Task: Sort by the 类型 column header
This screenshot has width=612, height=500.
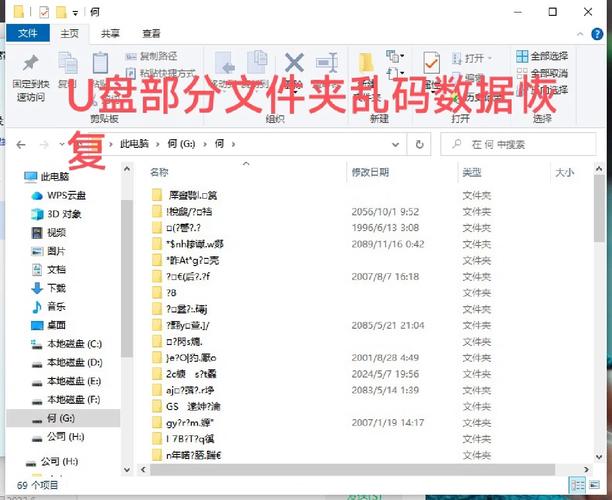Action: (471, 172)
